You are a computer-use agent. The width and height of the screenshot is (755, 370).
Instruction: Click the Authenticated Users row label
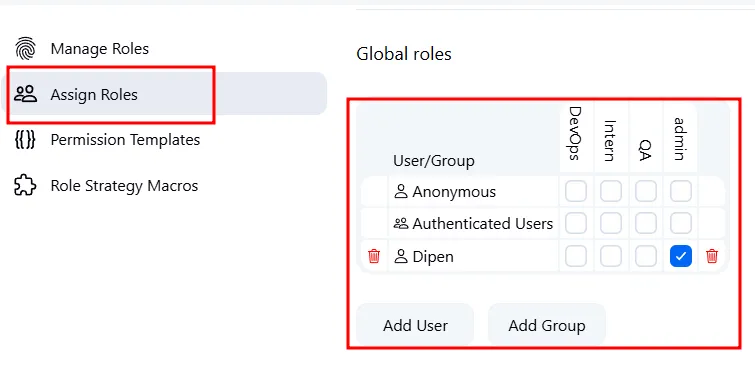click(x=482, y=224)
